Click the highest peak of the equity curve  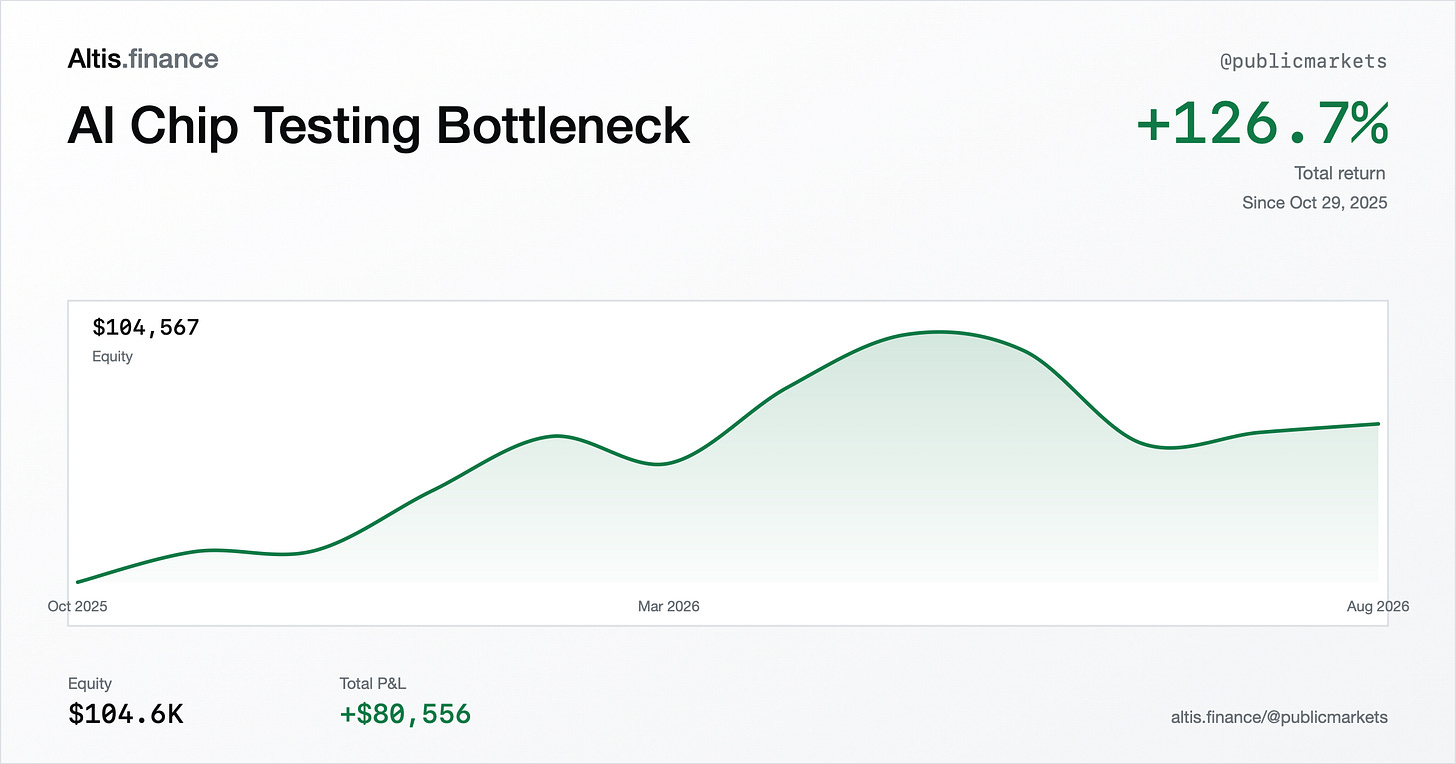(938, 331)
